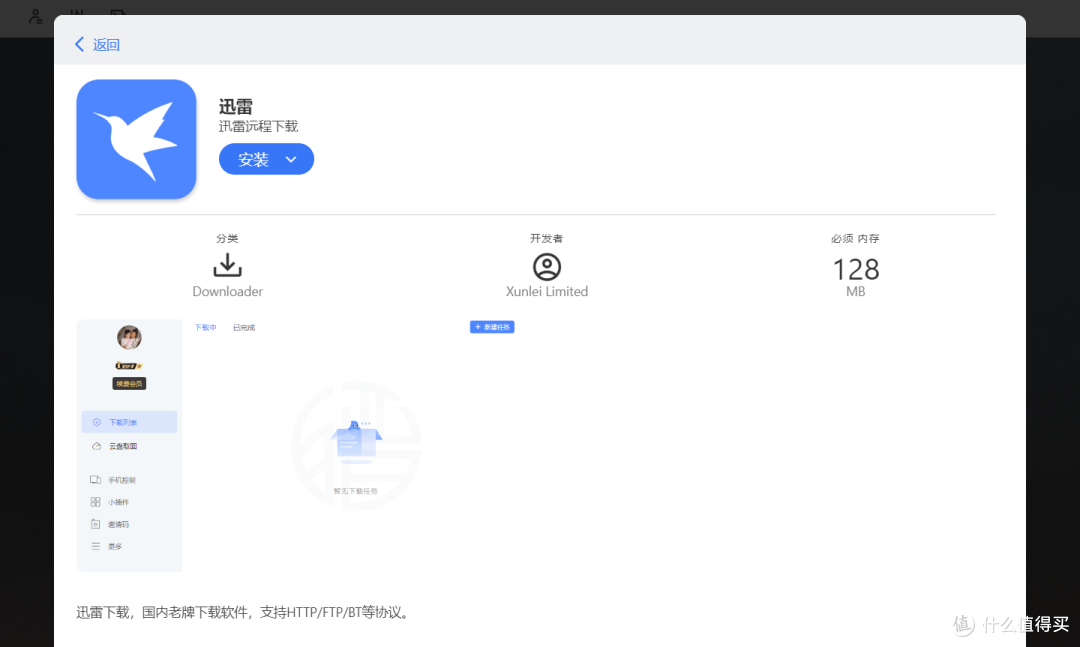Screen dimensions: 1080x647
Task: Select the app title 迅雷
Action: click(236, 107)
